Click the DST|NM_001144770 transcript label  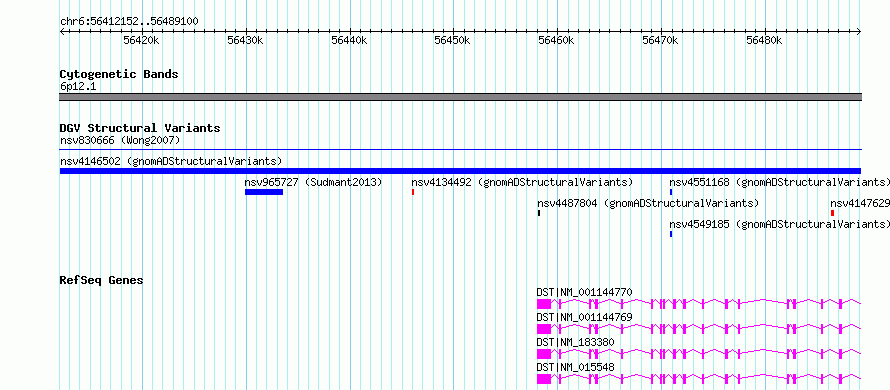click(x=585, y=292)
